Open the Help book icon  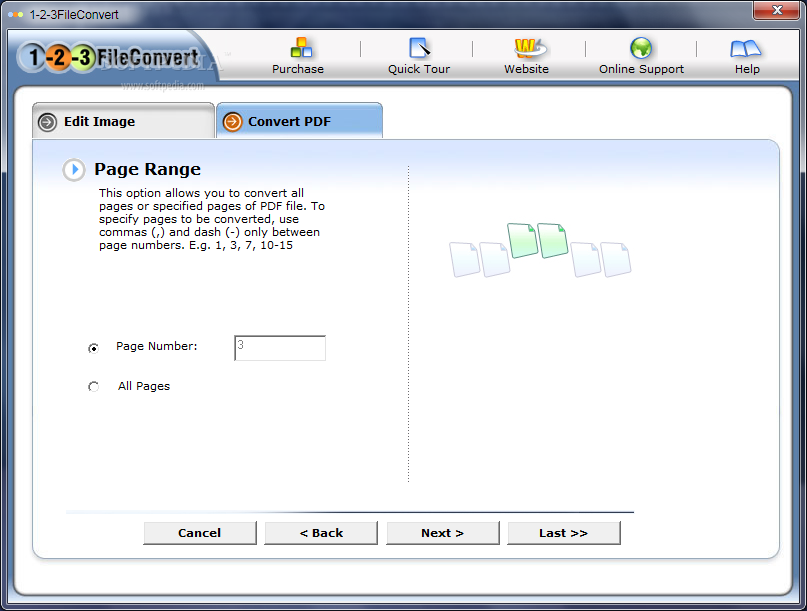pyautogui.click(x=745, y=48)
